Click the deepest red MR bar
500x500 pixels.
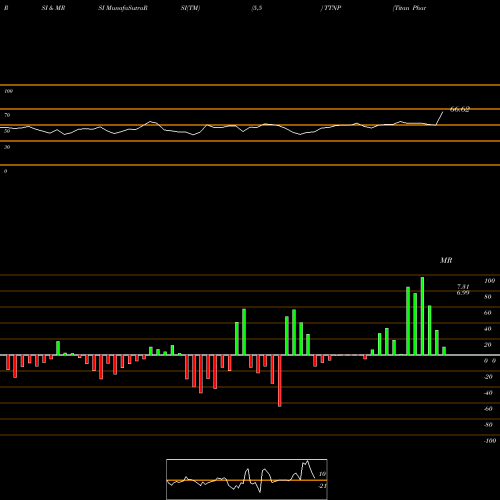[280, 381]
